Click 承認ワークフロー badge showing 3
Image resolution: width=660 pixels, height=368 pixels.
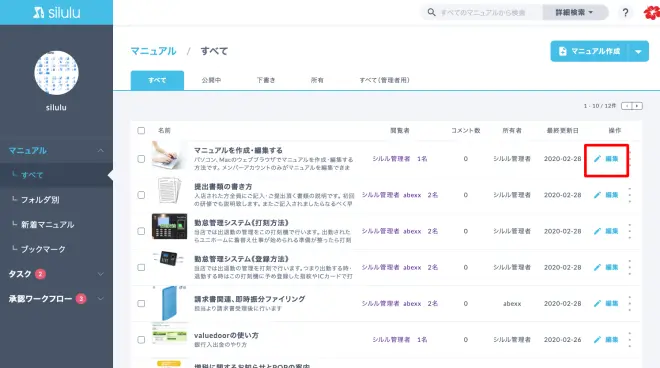[81, 299]
